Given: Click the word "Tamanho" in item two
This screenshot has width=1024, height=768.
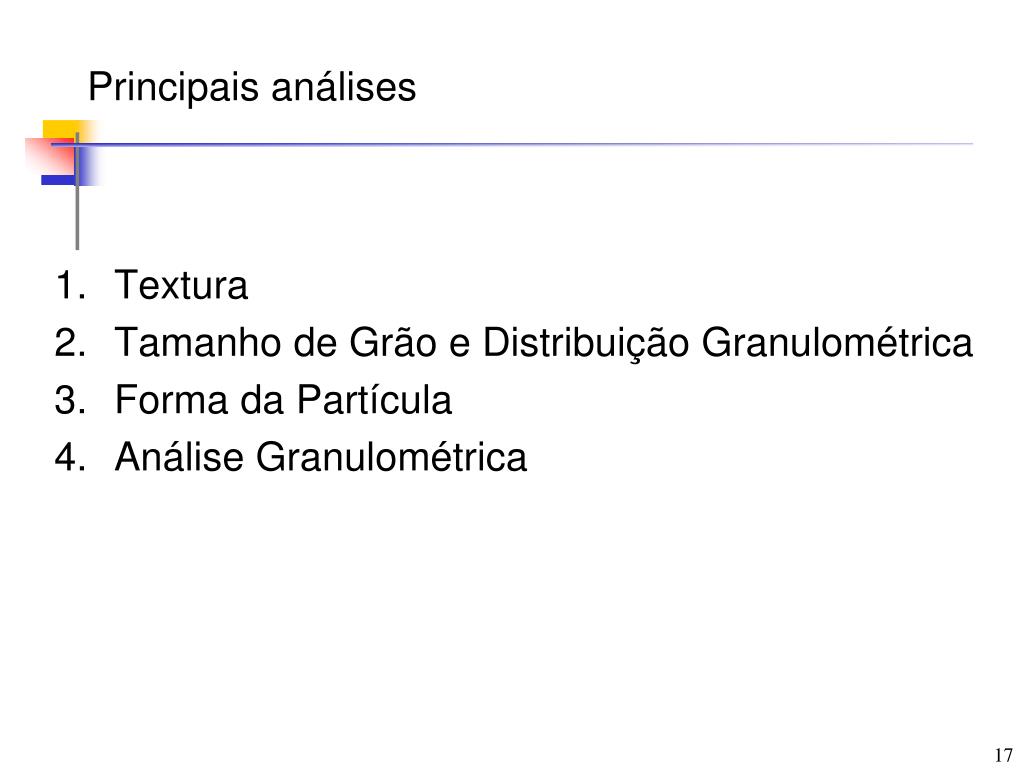Looking at the screenshot, I should [198, 342].
